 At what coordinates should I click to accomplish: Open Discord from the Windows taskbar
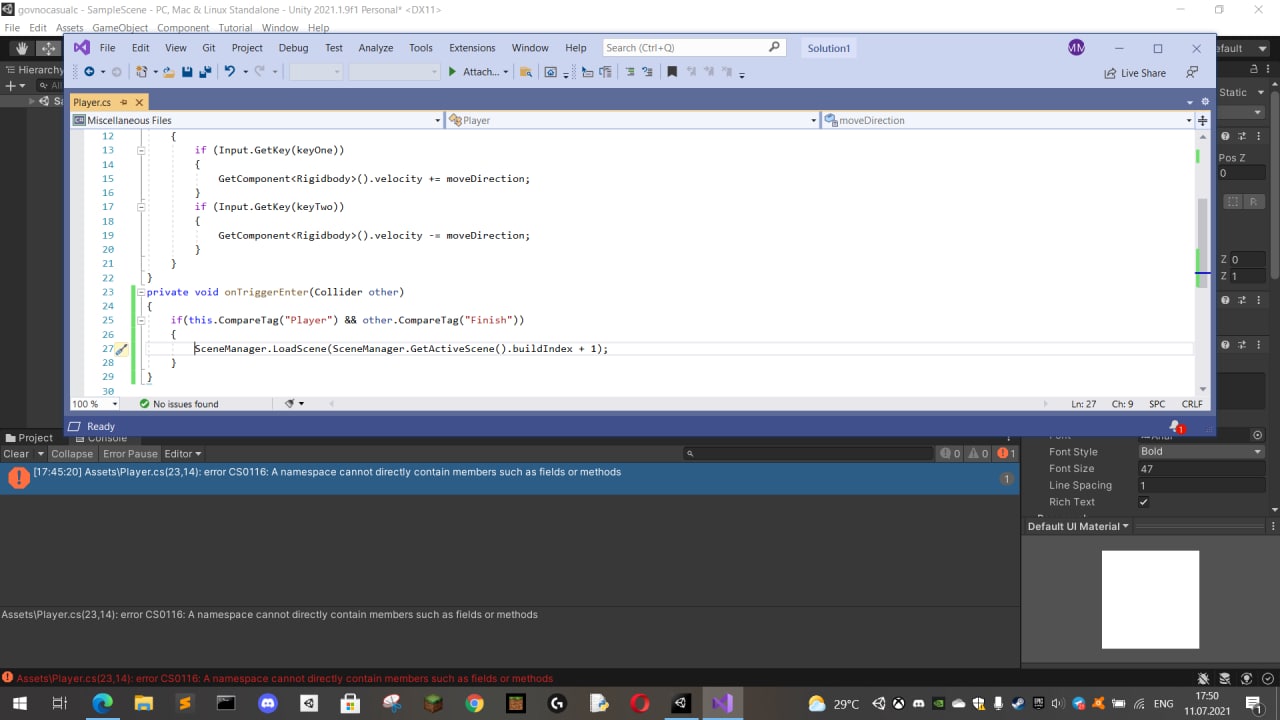(x=267, y=703)
